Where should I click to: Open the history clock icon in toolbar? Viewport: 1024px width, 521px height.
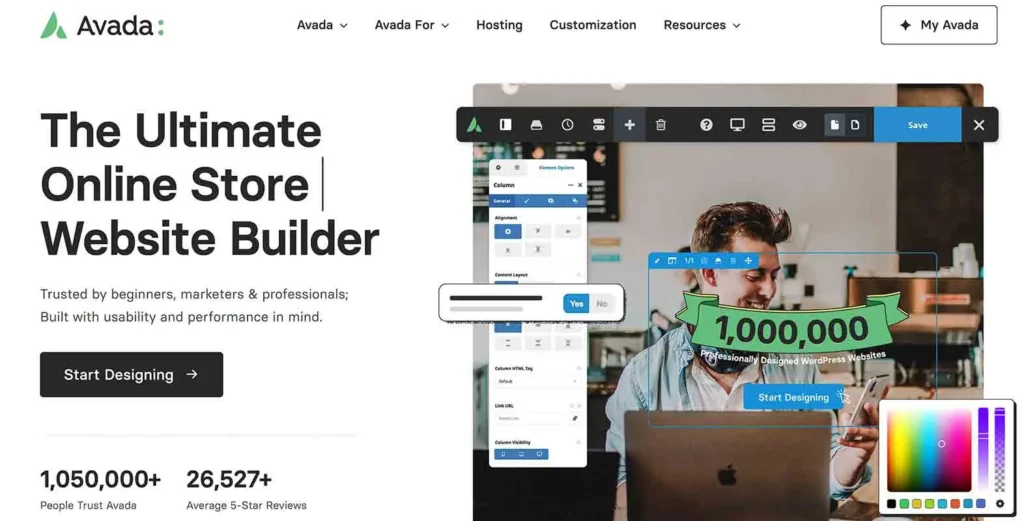[567, 125]
